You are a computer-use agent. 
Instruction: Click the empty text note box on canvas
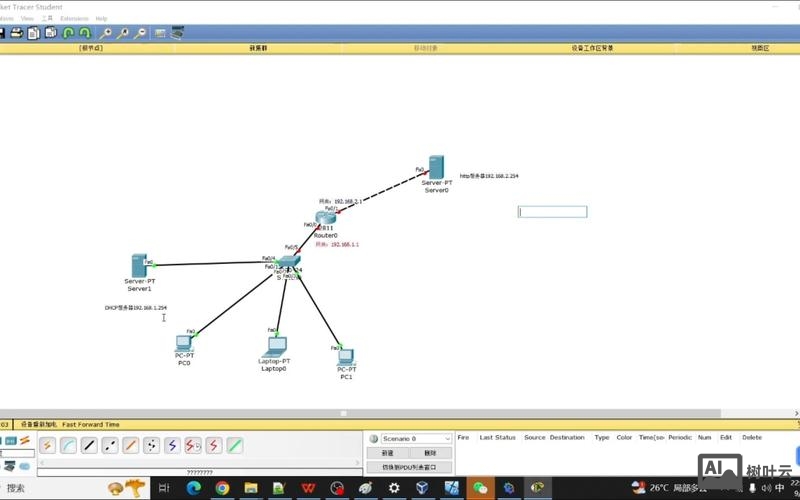click(552, 212)
